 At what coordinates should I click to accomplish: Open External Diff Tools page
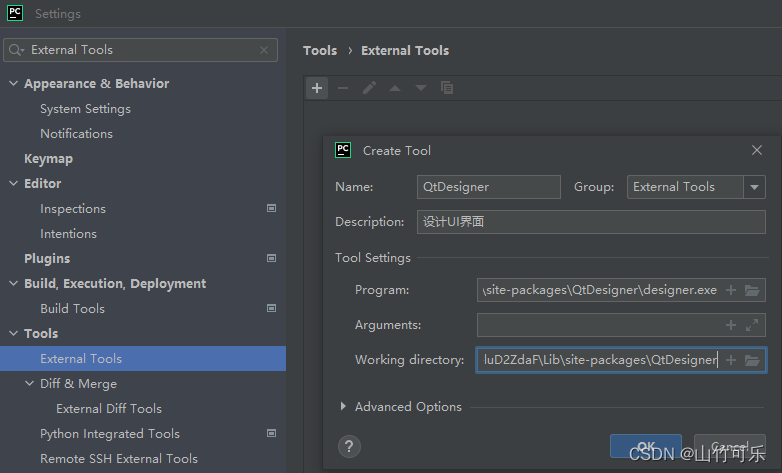tap(109, 409)
